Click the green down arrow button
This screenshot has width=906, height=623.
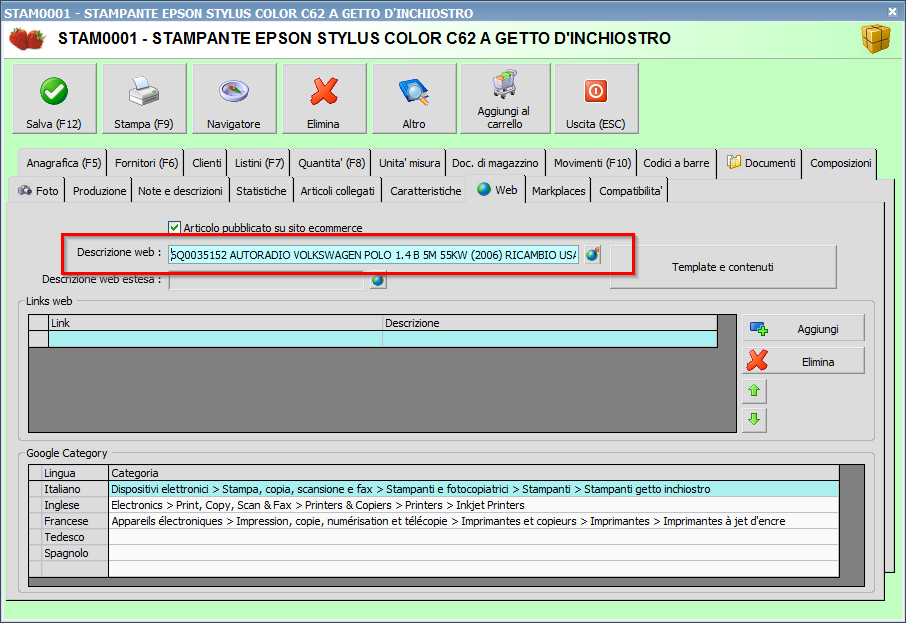tap(754, 420)
